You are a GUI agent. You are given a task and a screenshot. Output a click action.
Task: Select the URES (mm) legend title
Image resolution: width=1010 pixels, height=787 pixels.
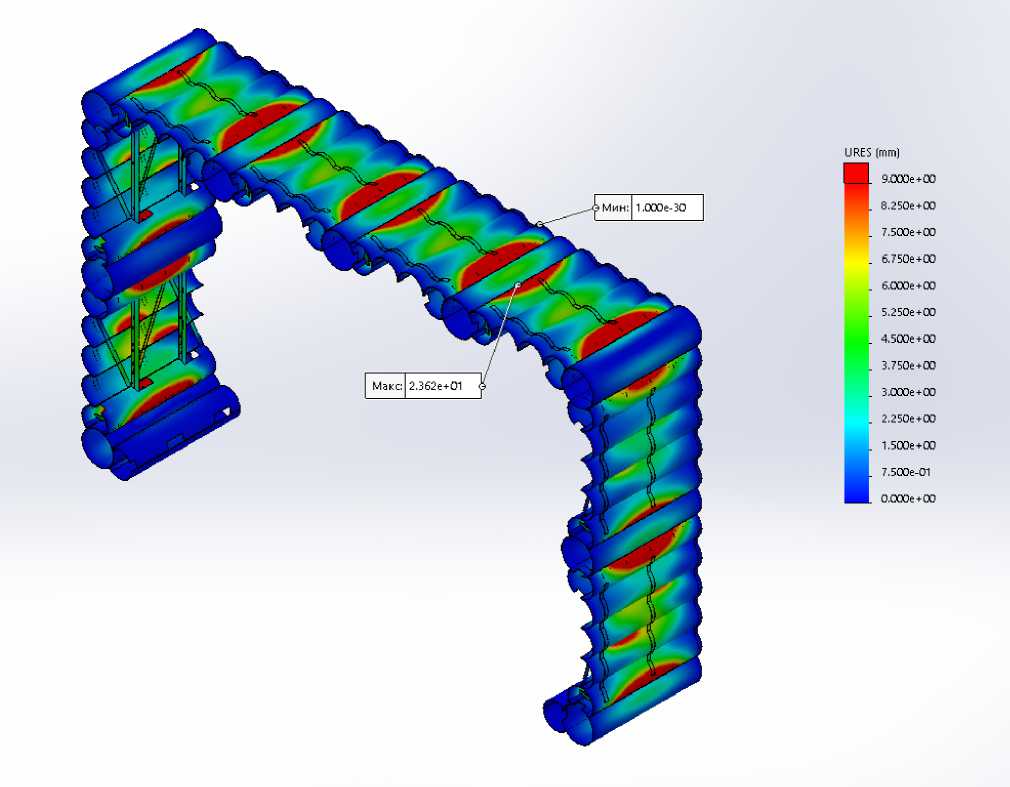click(x=872, y=153)
